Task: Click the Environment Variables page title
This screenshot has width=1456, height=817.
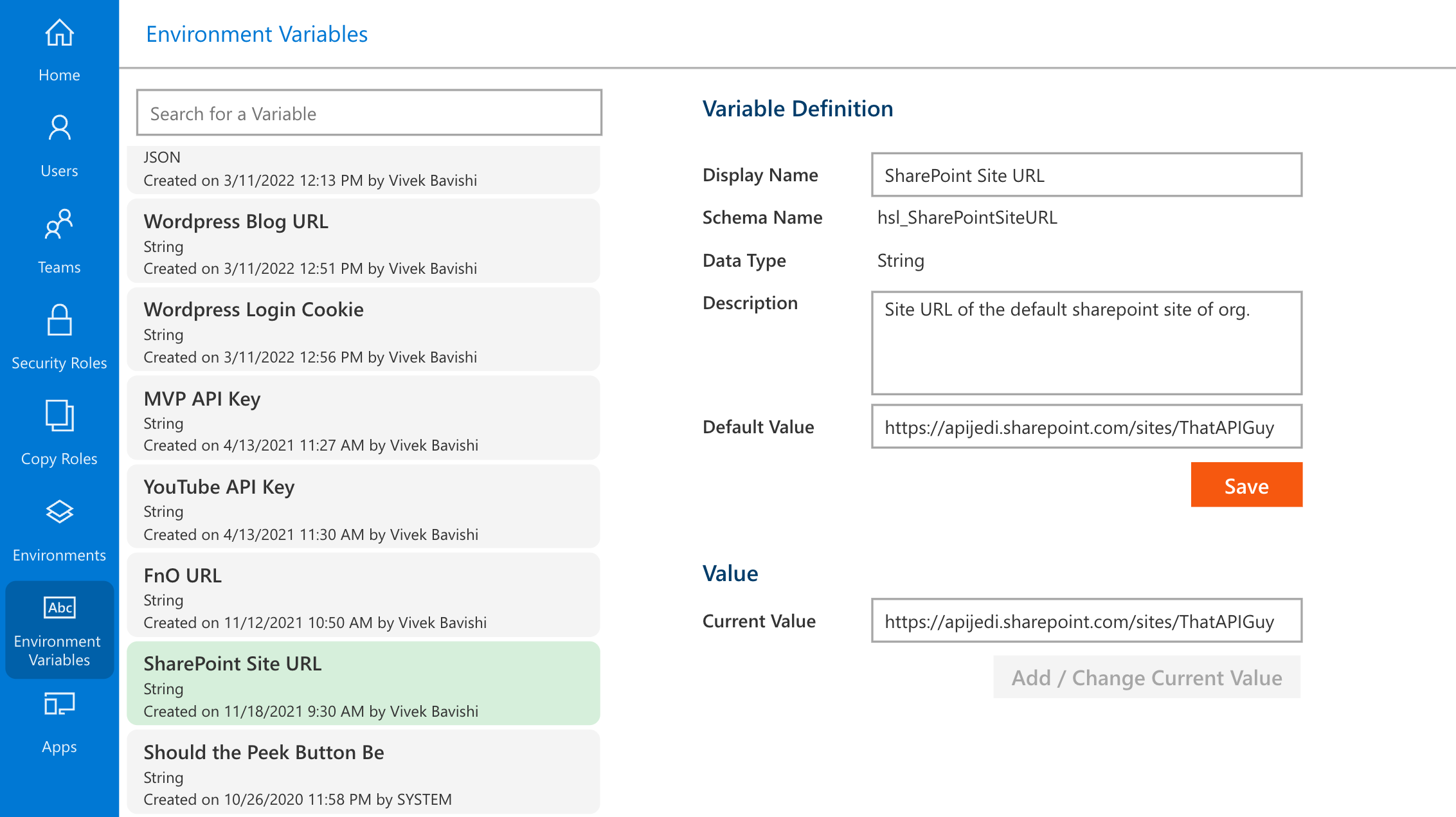Action: point(256,34)
